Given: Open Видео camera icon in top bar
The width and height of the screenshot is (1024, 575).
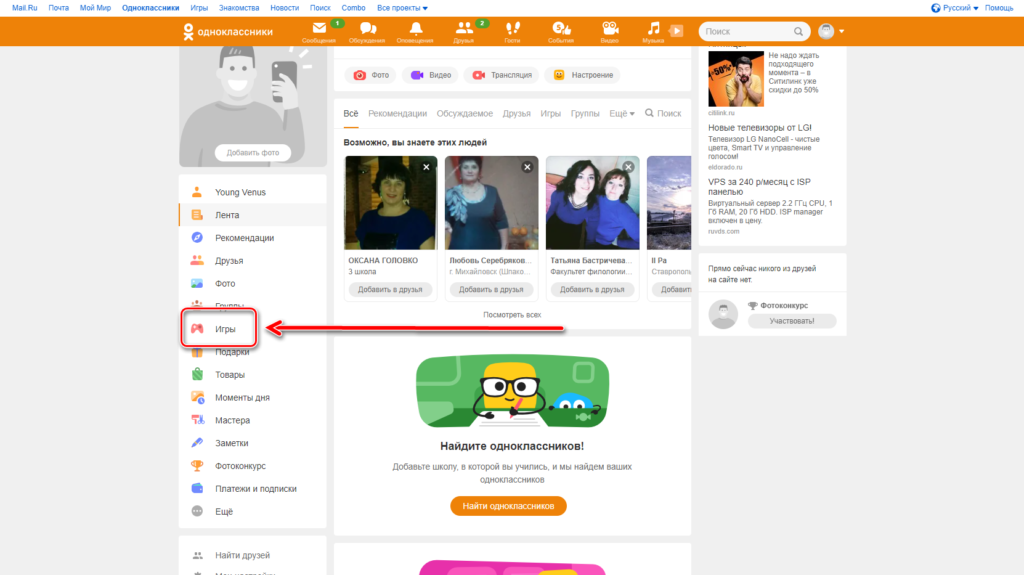Looking at the screenshot, I should [x=609, y=30].
